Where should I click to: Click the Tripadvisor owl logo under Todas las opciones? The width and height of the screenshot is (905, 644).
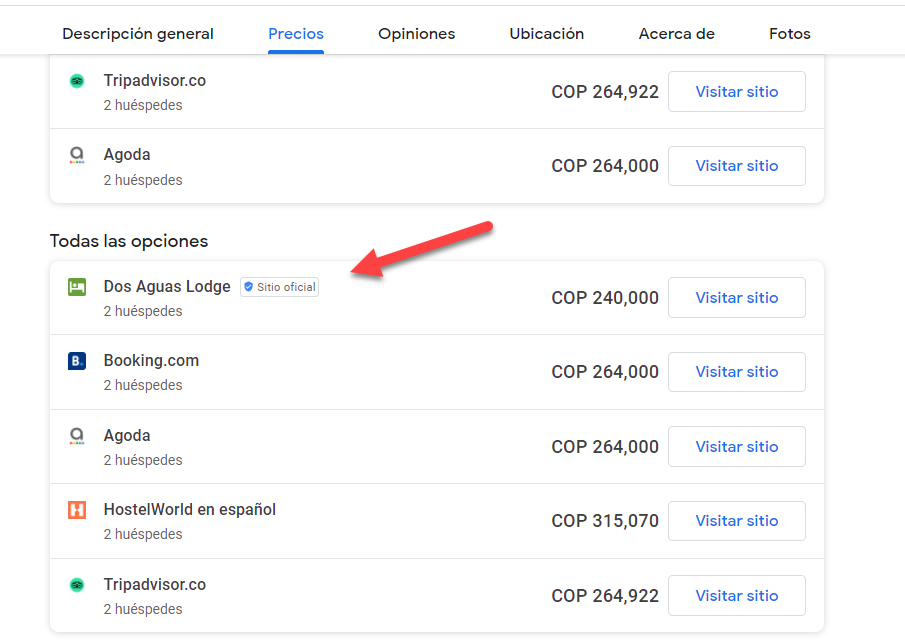point(77,585)
